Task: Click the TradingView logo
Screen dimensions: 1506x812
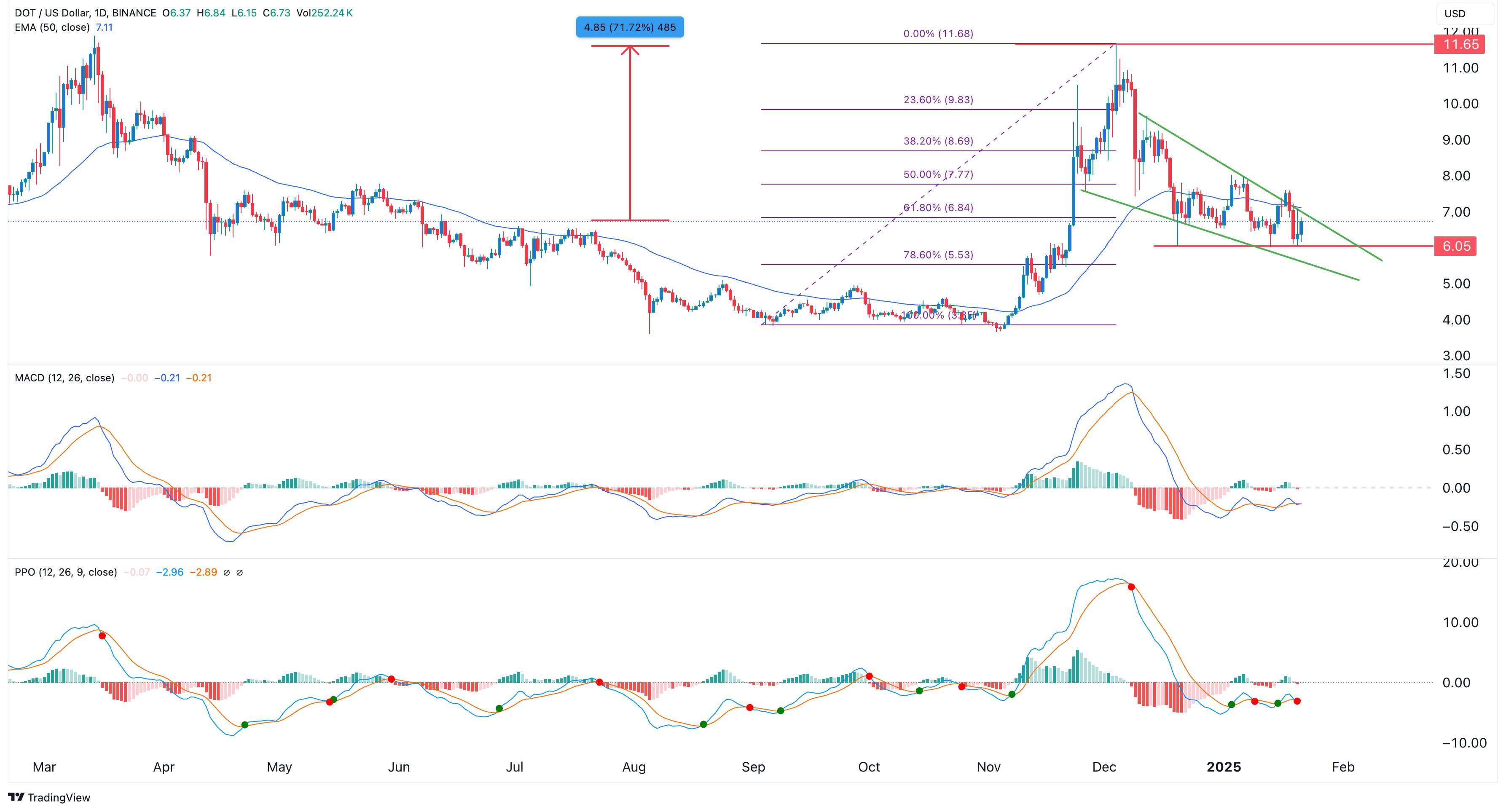Action: (49, 797)
